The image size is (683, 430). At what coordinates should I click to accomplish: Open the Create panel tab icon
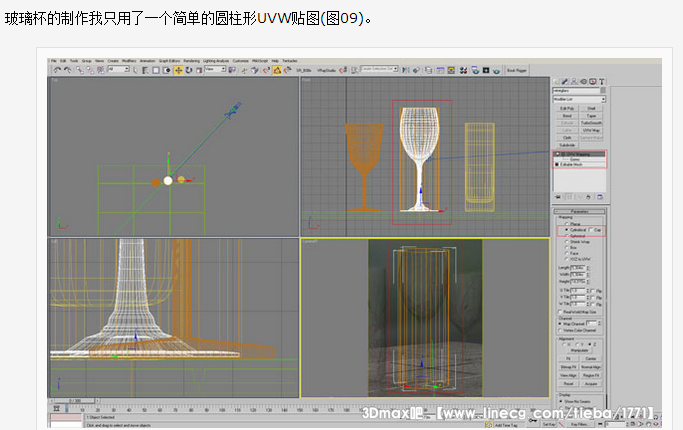point(555,81)
